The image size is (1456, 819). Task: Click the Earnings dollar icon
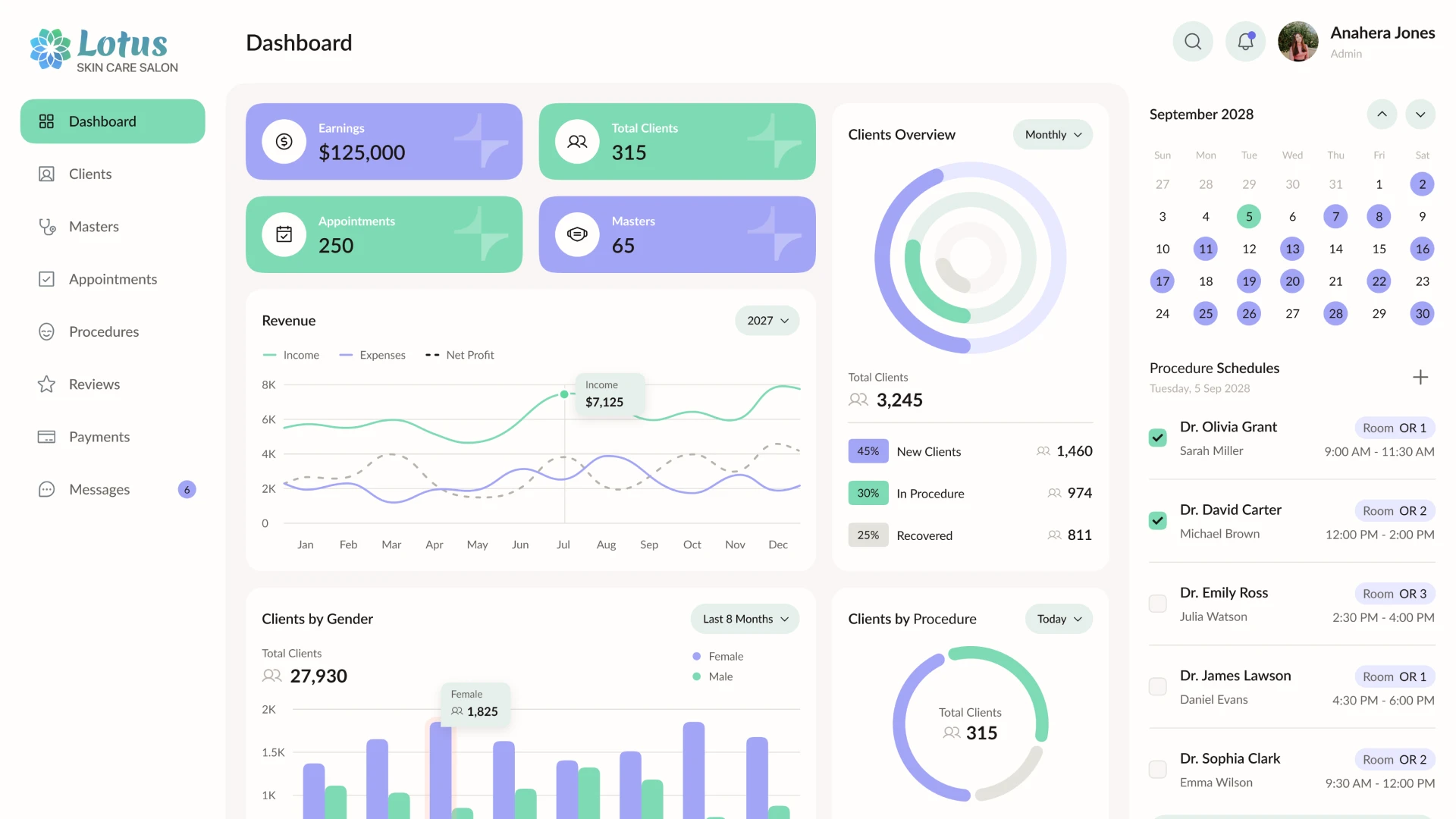[x=284, y=141]
